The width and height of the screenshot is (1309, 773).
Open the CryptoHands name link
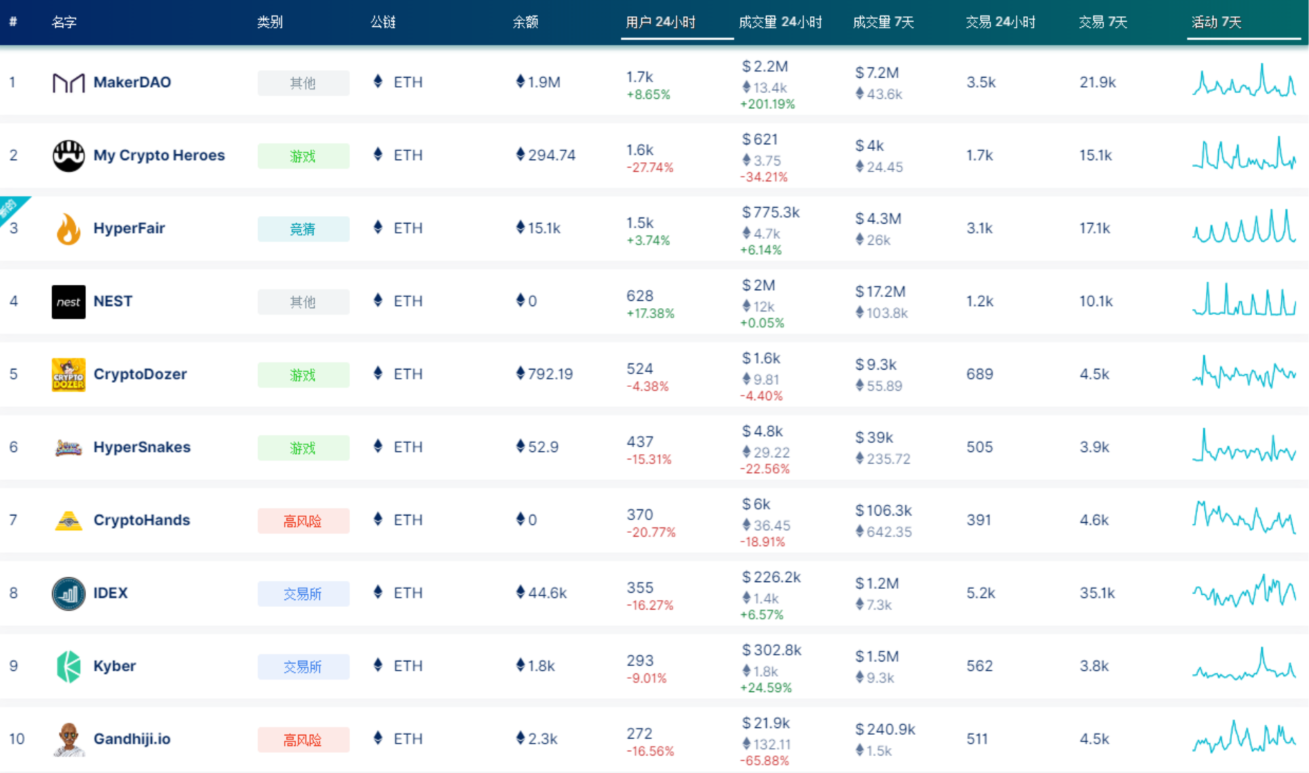141,520
